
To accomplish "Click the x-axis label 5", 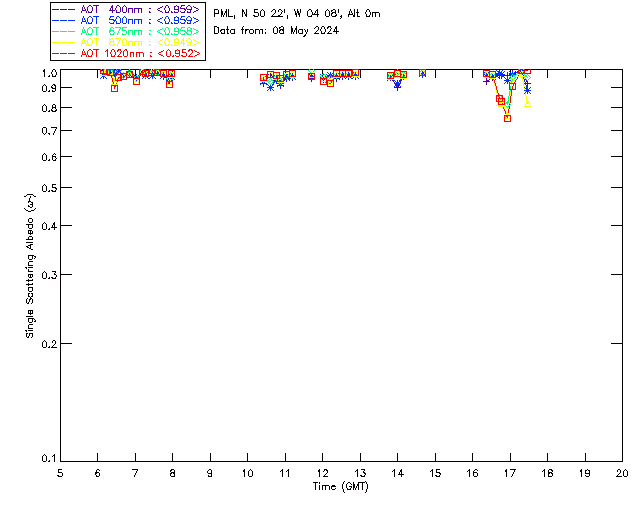I will 60,473.
